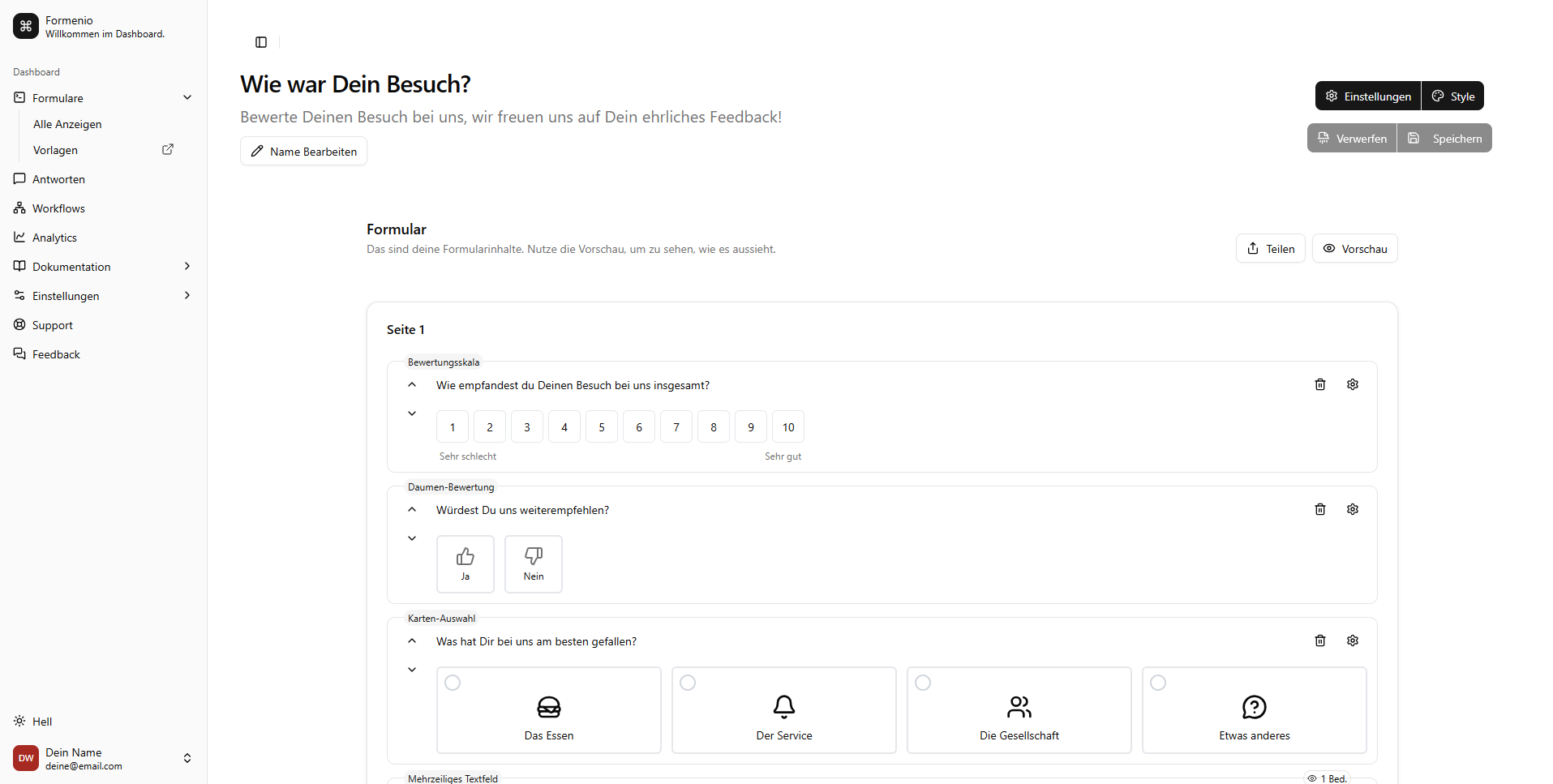Click the Vorschau preview button
Screen dimensions: 1553x784
[1355, 249]
